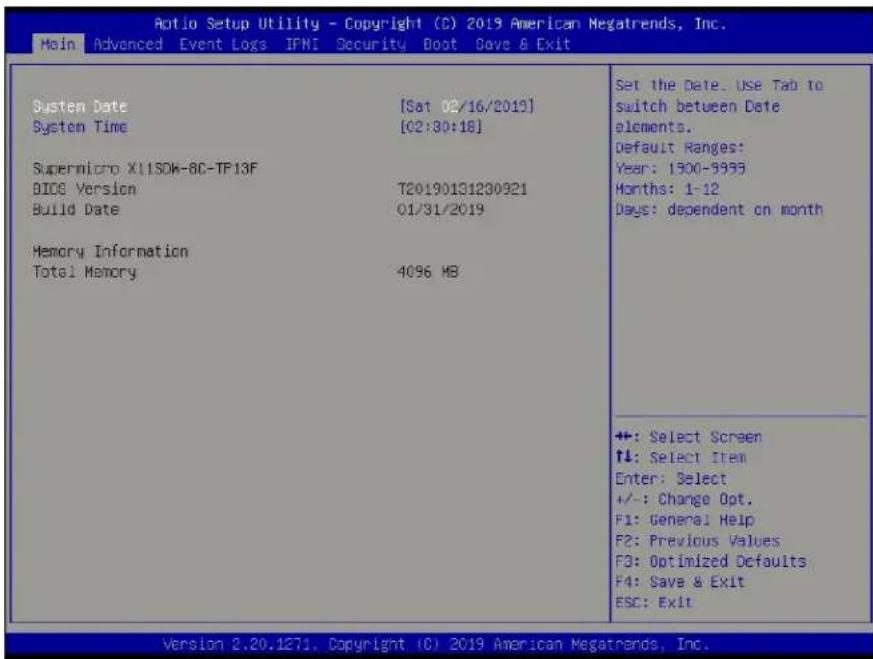Image resolution: width=873 pixels, height=659 pixels.
Task: Click the 'Set the Date' help text
Action: (719, 106)
